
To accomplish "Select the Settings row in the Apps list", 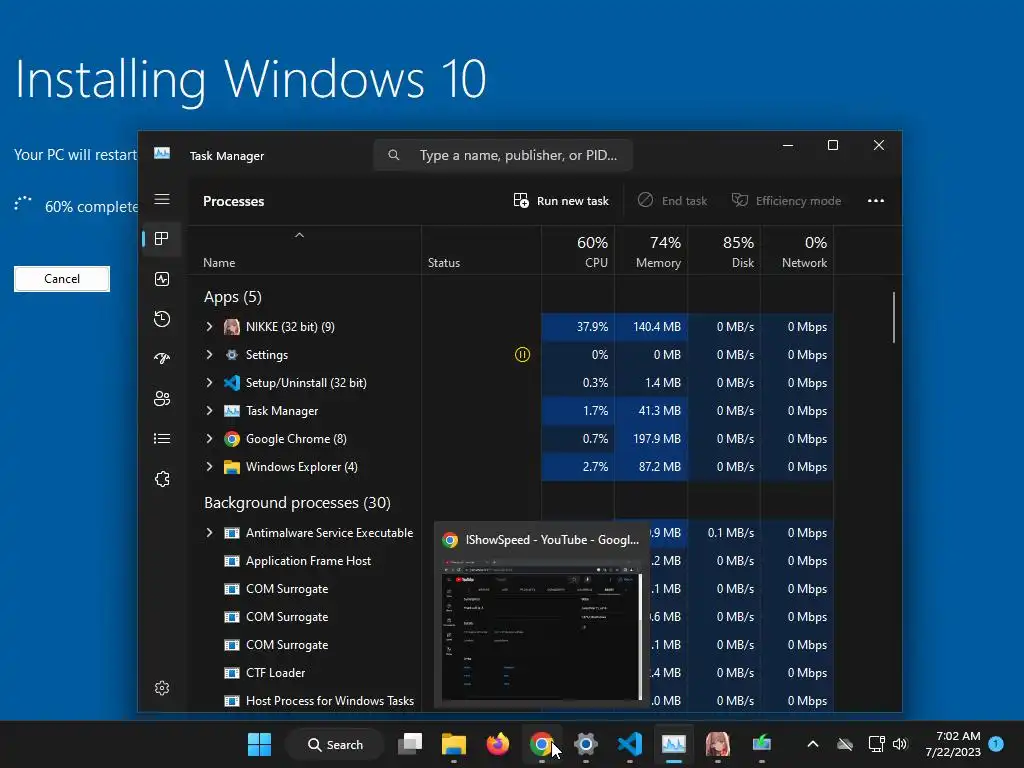I will 511,355.
